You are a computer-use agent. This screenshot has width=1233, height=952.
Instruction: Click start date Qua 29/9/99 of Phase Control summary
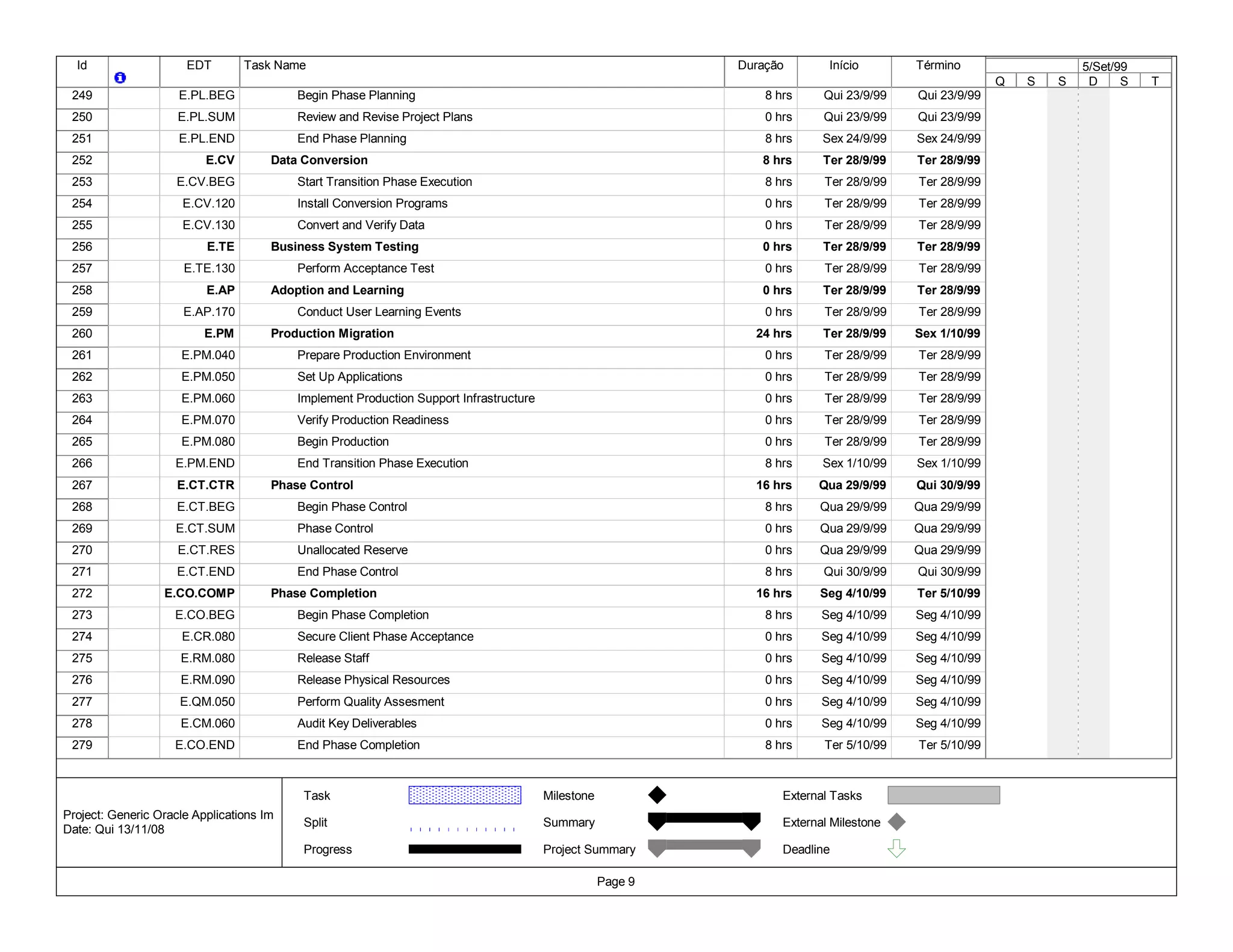point(852,486)
